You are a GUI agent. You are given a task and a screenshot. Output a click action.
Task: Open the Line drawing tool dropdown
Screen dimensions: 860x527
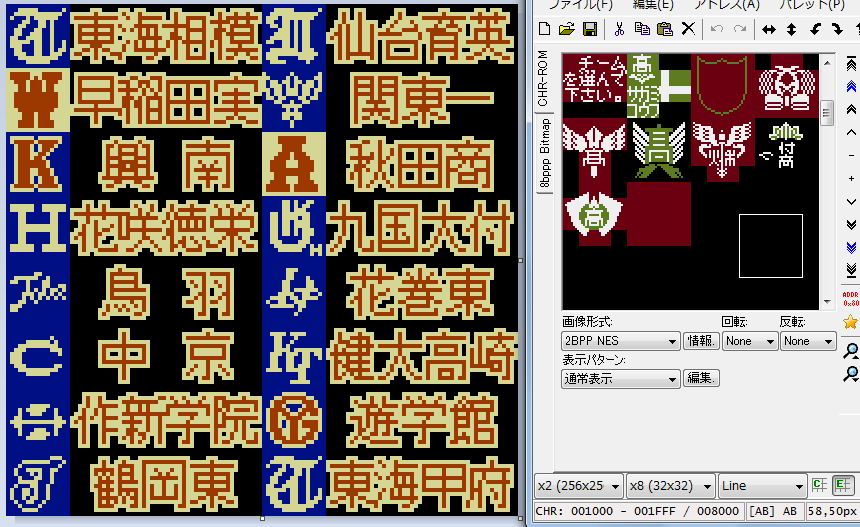point(762,486)
